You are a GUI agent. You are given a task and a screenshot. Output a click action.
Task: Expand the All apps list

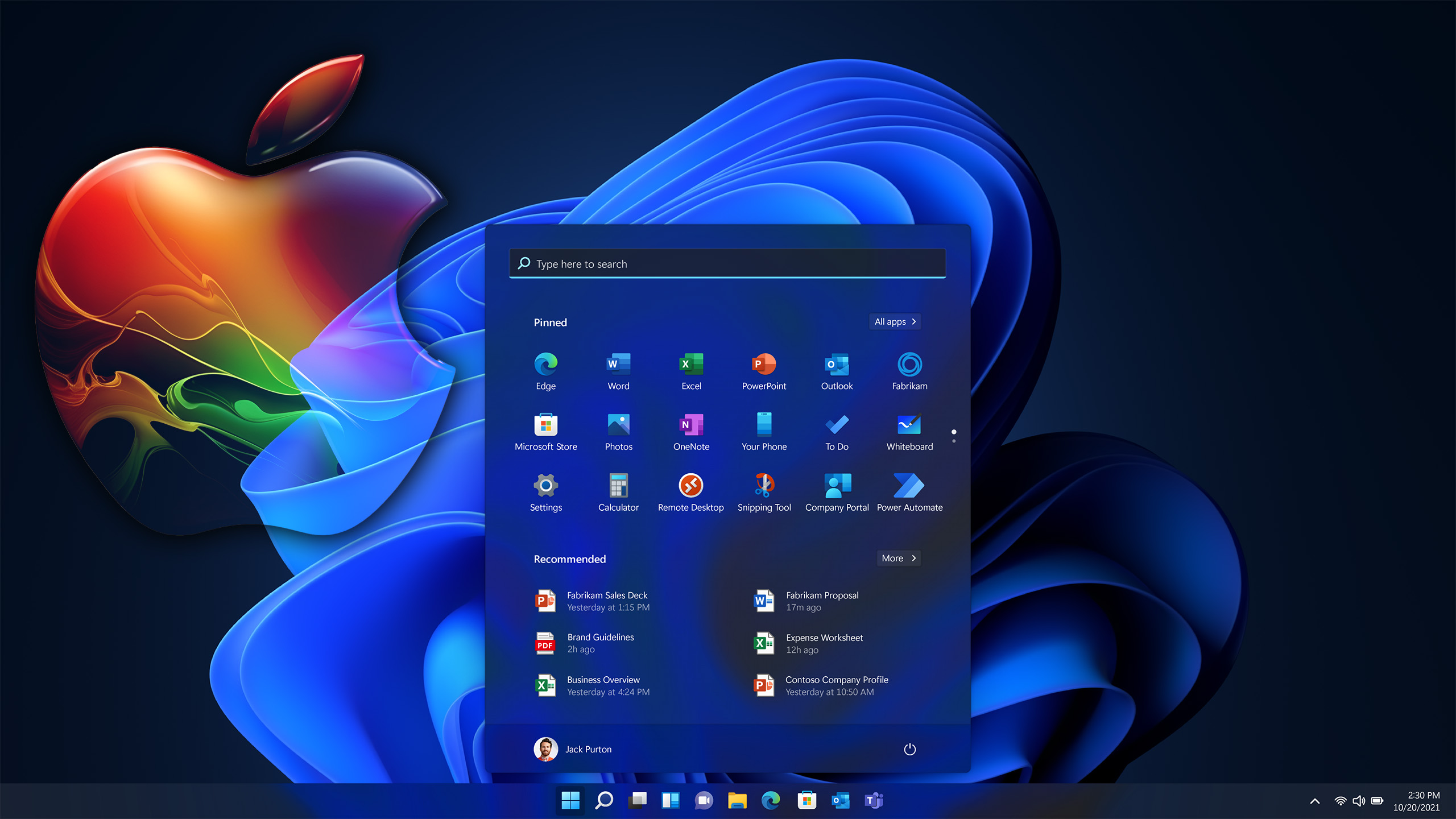[x=895, y=321]
